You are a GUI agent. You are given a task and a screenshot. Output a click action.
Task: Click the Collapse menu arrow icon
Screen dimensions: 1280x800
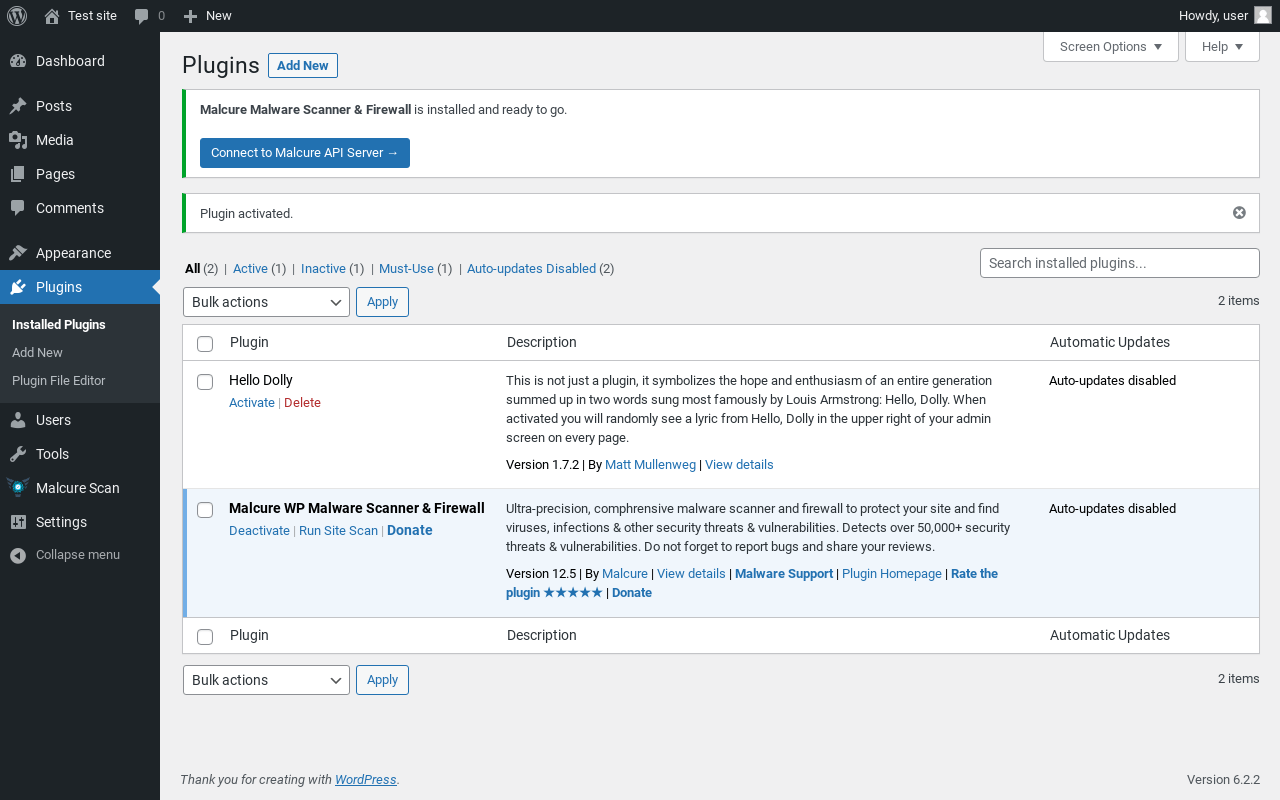18,555
